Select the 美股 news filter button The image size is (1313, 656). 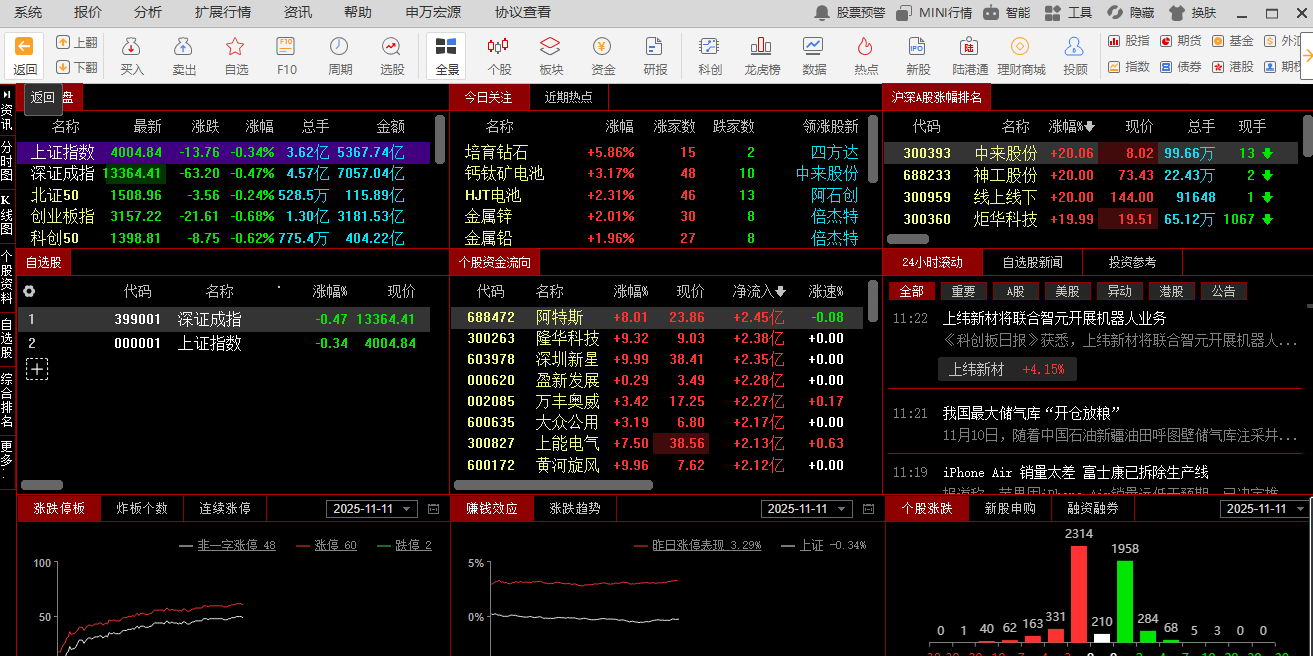1067,291
